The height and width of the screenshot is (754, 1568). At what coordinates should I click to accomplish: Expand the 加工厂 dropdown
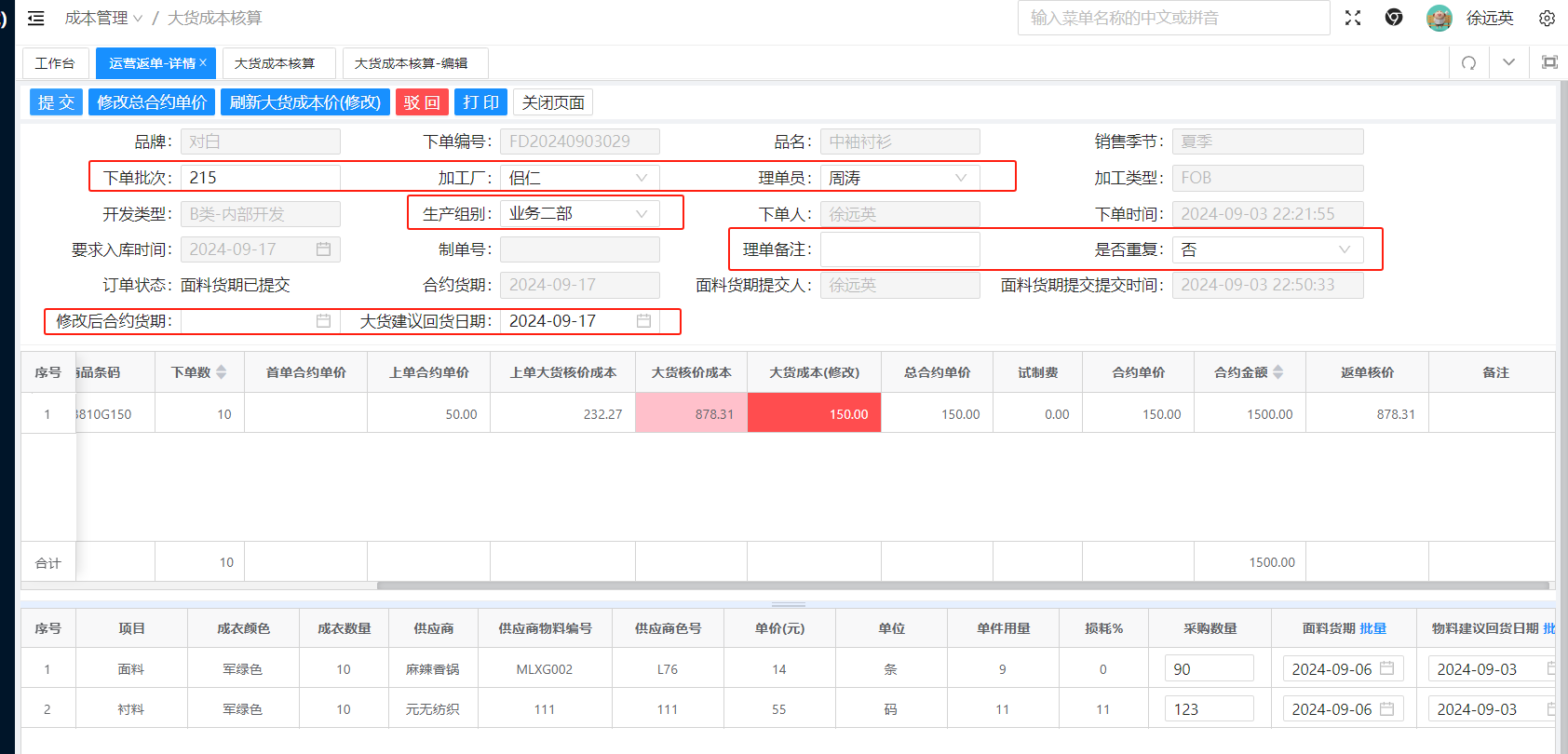coord(642,178)
